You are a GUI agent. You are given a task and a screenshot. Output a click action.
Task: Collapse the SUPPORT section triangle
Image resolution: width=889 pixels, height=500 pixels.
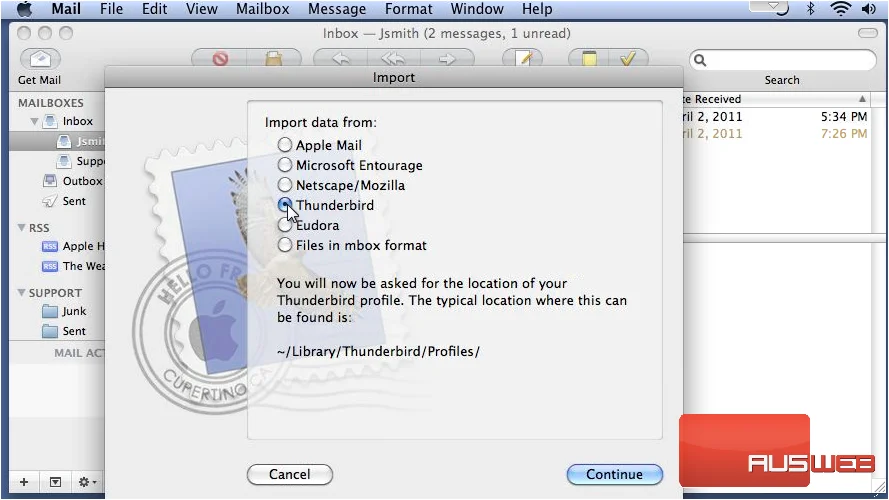[22, 293]
